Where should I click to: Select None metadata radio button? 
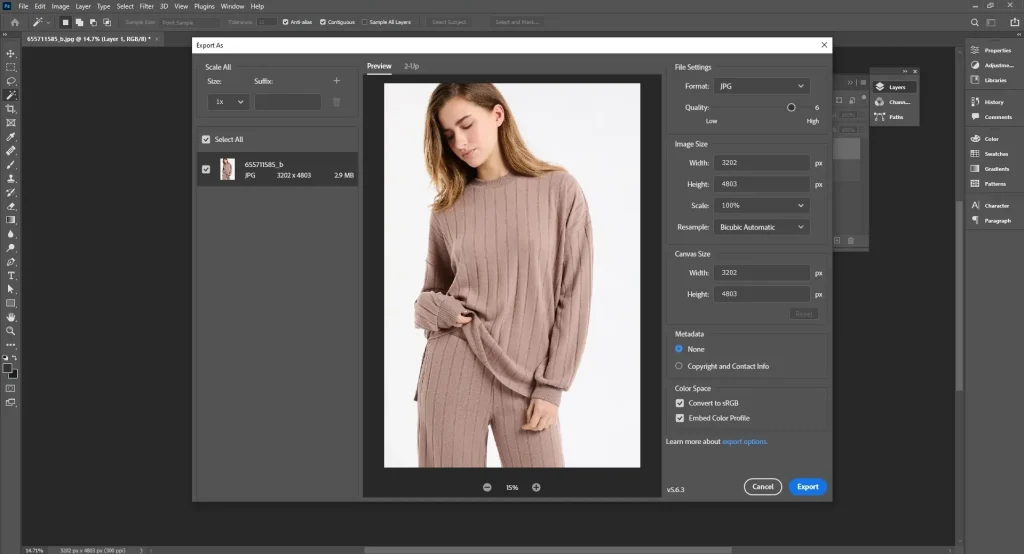click(x=679, y=349)
